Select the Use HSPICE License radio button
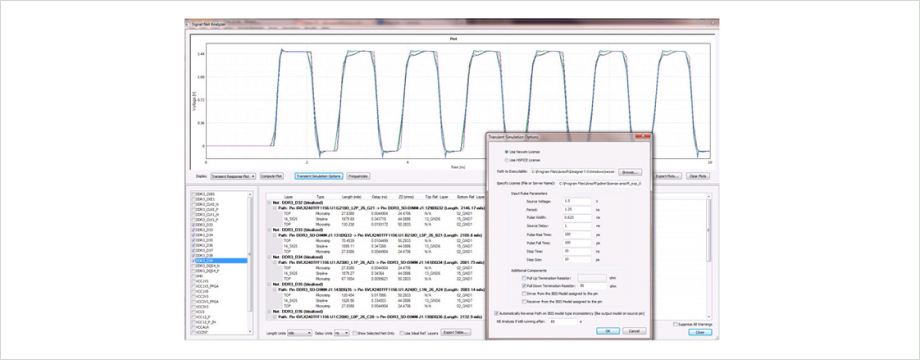Image resolution: width=920 pixels, height=360 pixels. tap(506, 159)
